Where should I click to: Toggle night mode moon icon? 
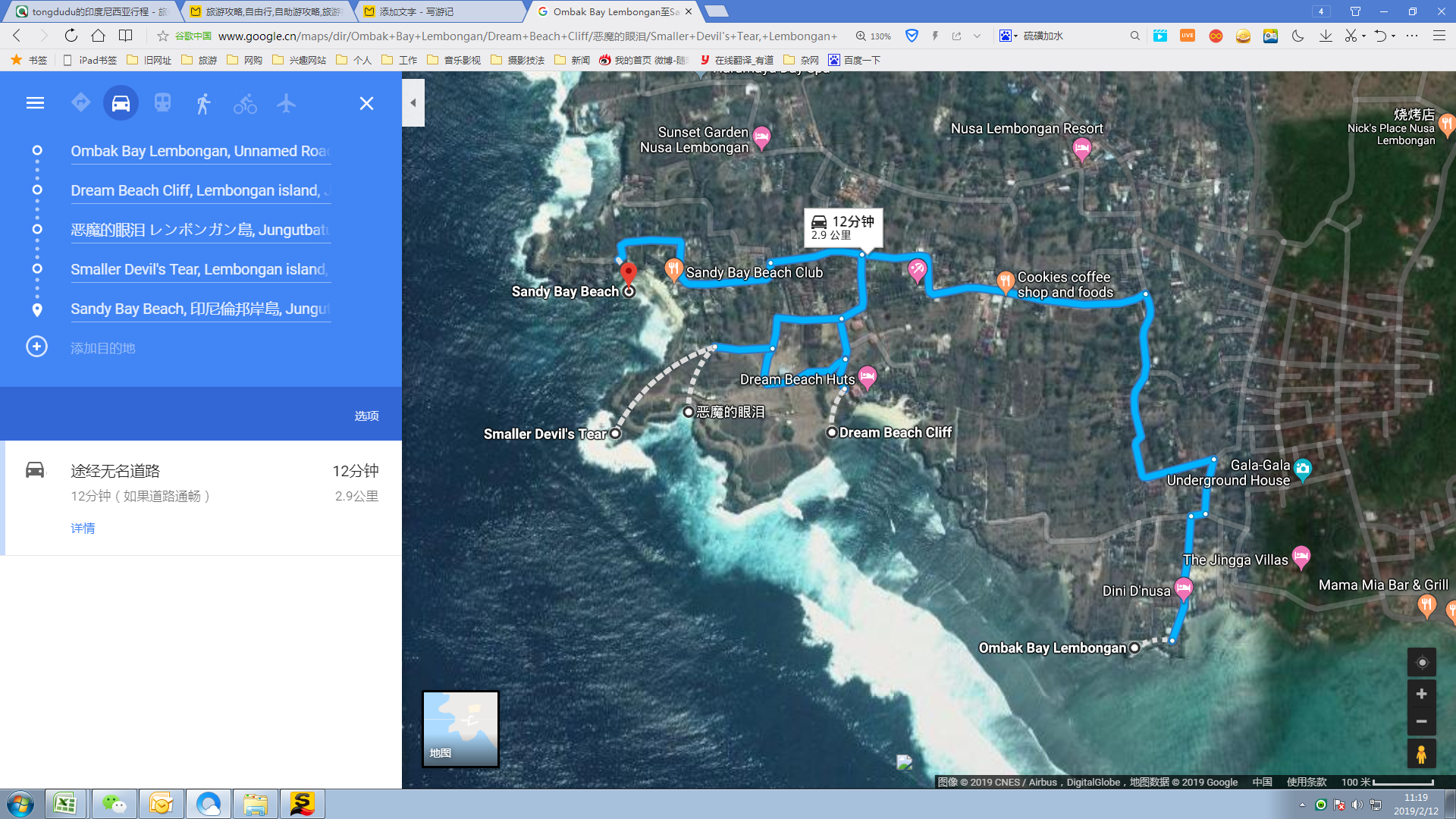(x=1298, y=36)
